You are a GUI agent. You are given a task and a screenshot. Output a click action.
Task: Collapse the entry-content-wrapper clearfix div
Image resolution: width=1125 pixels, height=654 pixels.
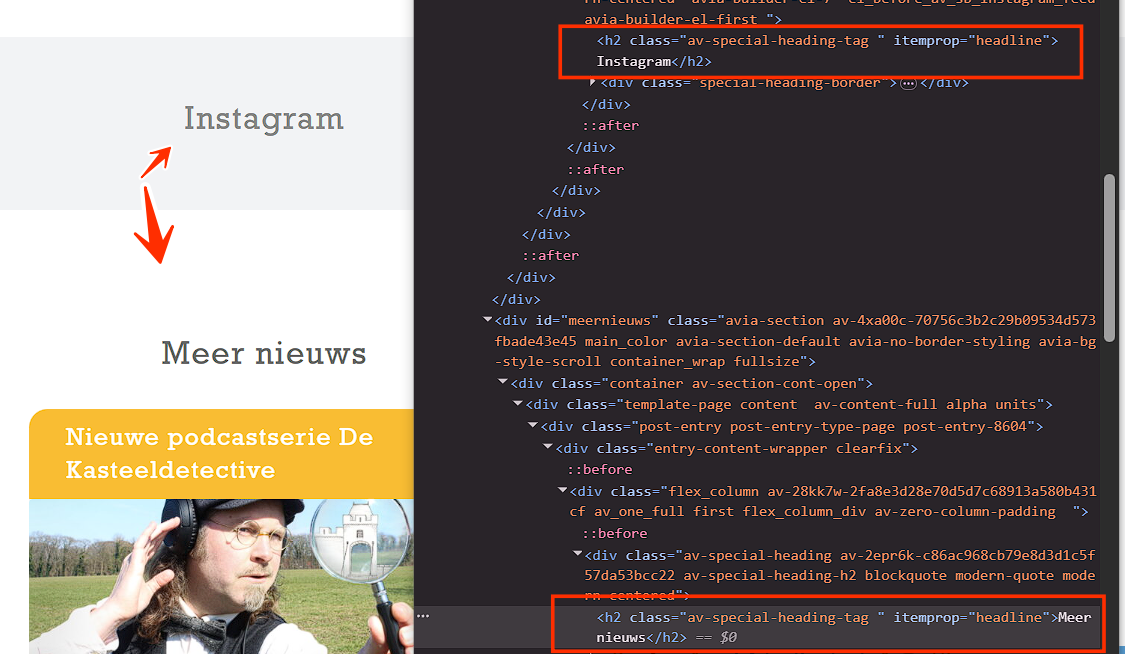tap(547, 448)
